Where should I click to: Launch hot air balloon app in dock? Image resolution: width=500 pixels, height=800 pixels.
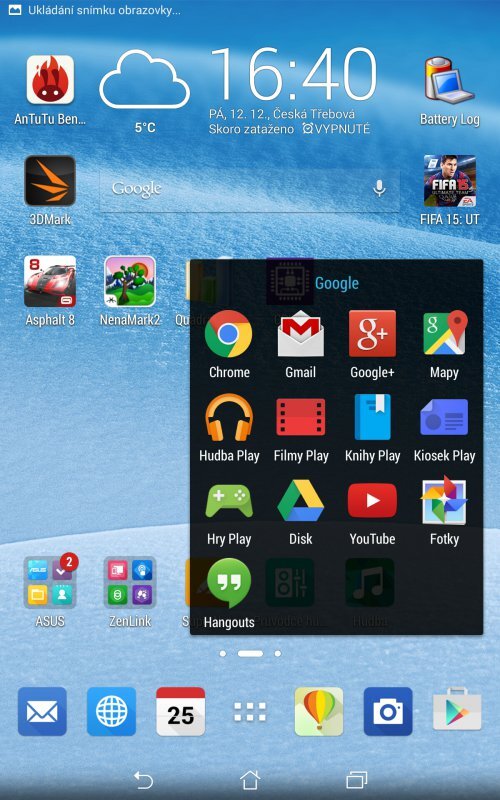click(319, 711)
